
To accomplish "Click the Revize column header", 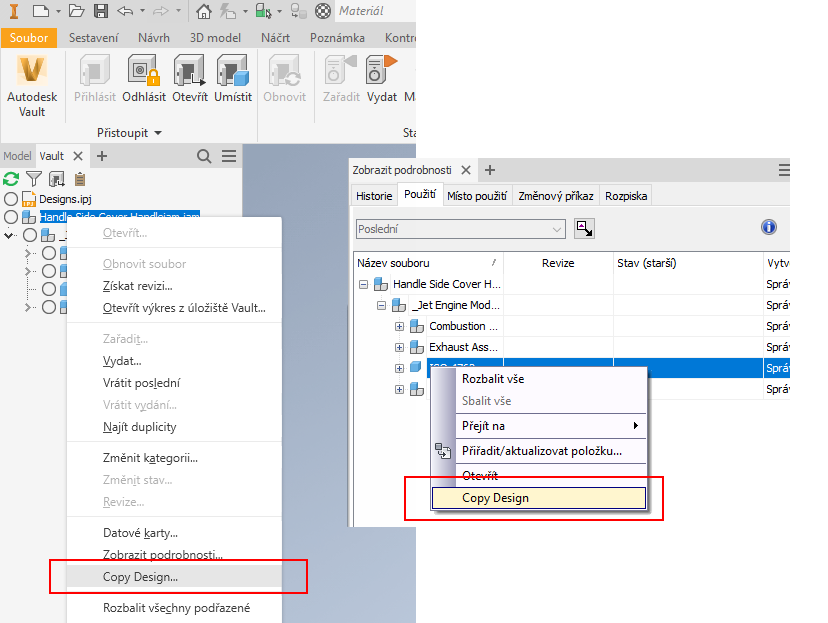I will click(x=558, y=263).
